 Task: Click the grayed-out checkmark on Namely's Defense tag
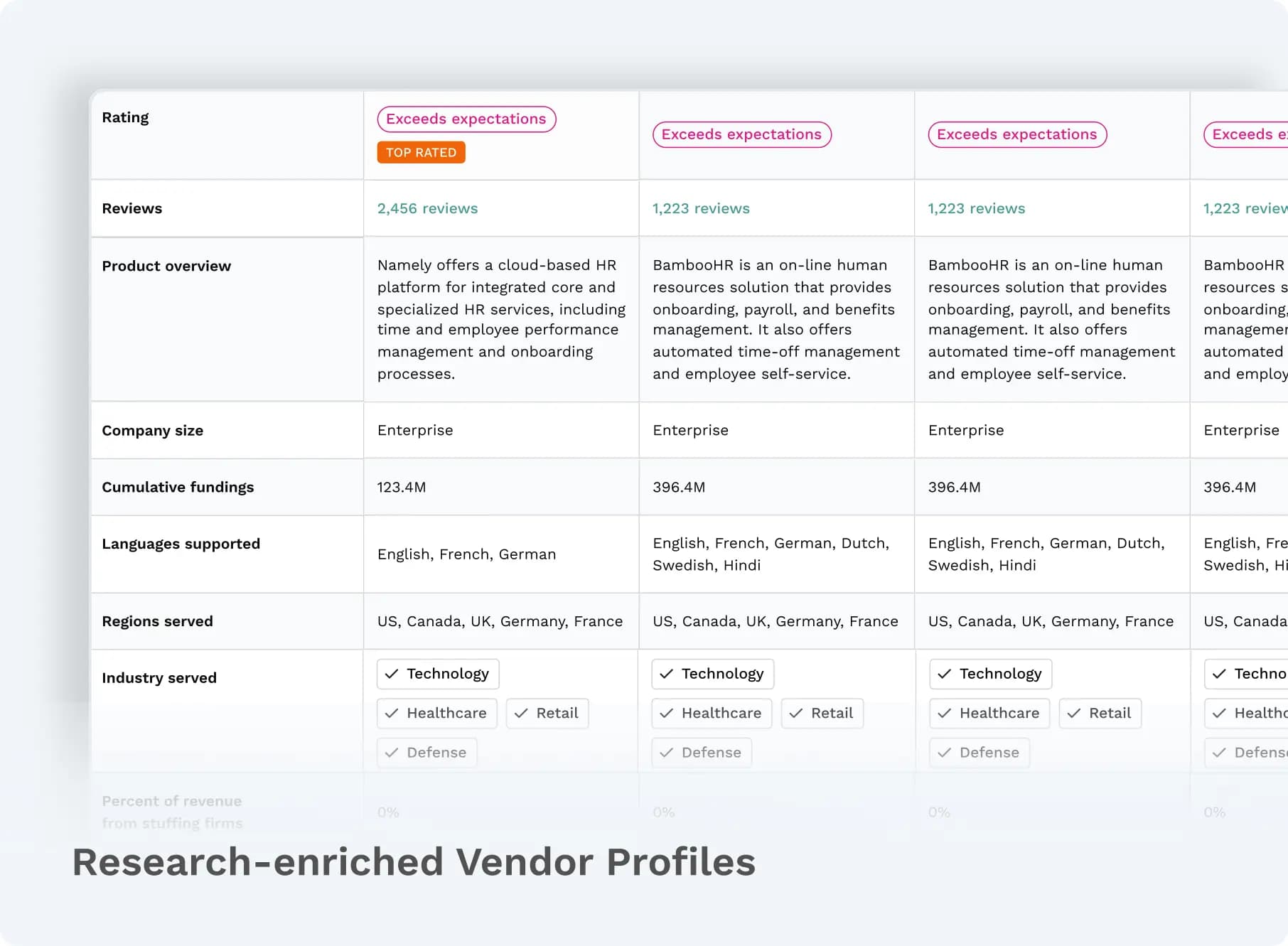tap(392, 752)
